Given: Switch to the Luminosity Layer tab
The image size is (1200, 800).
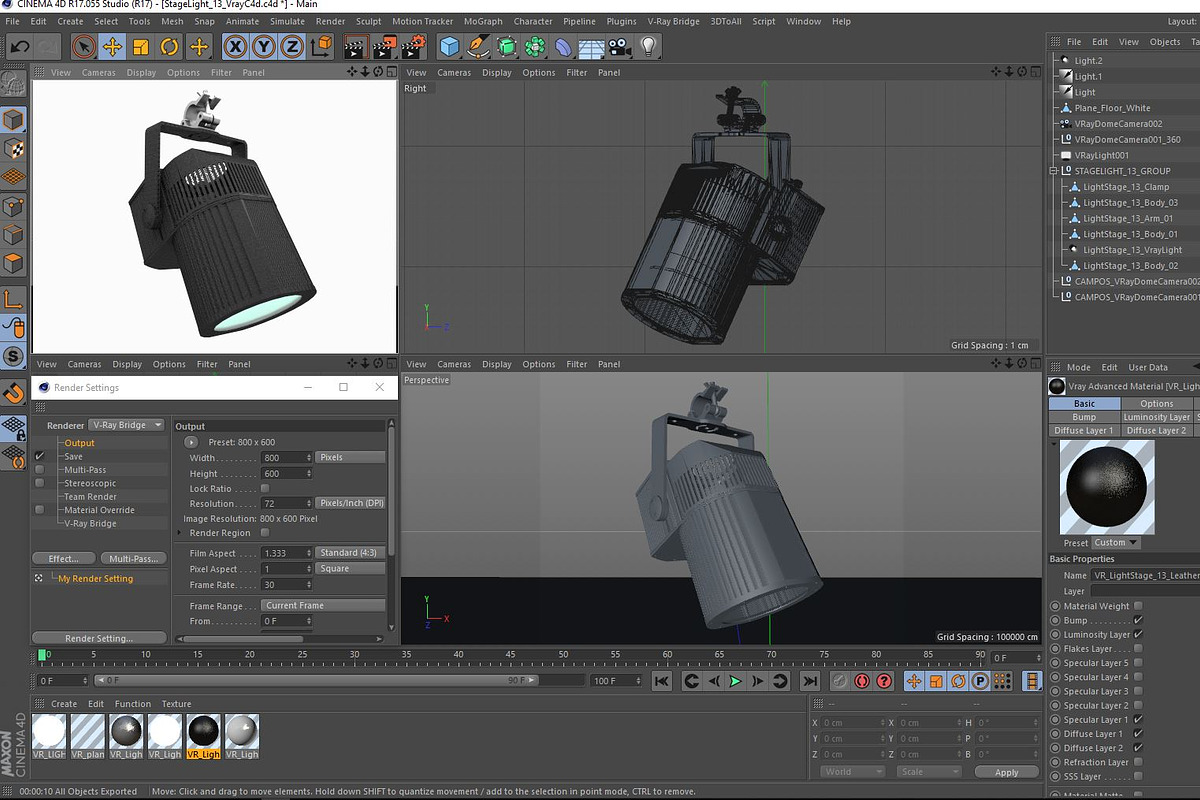Looking at the screenshot, I should (1156, 417).
